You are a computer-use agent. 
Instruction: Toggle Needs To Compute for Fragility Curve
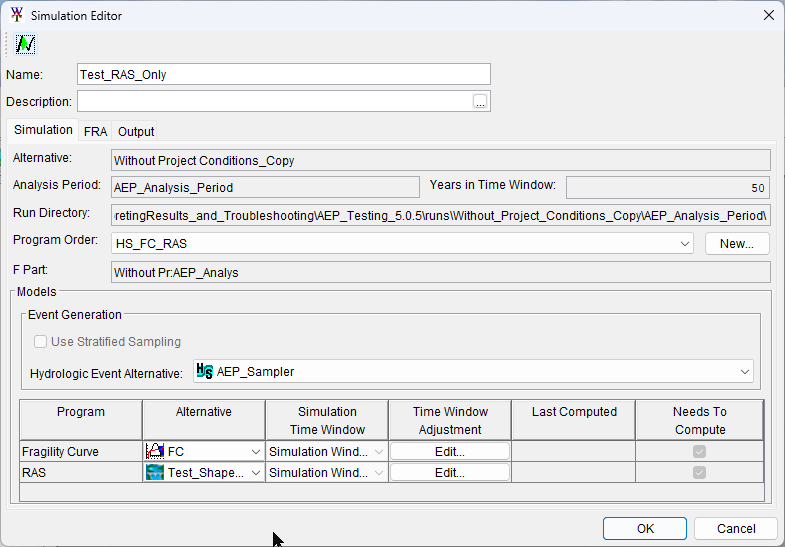pos(699,451)
